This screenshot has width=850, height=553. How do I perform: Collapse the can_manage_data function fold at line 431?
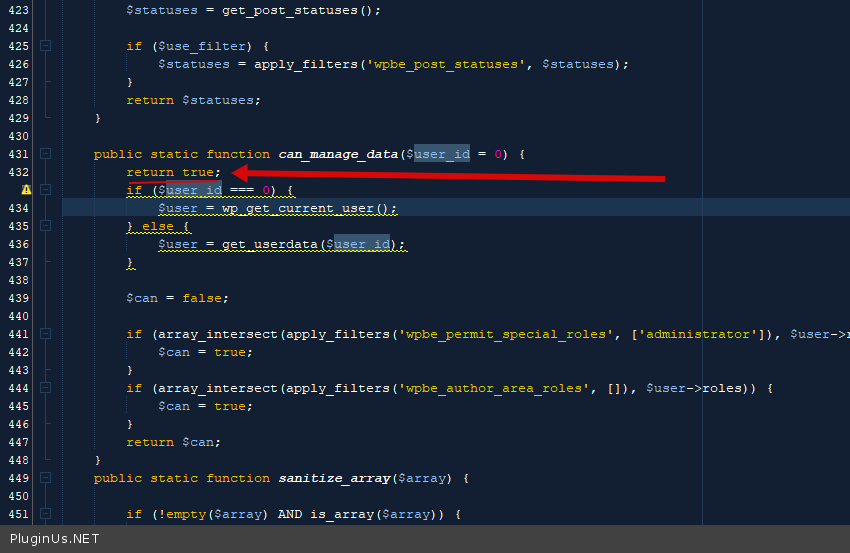[45, 154]
